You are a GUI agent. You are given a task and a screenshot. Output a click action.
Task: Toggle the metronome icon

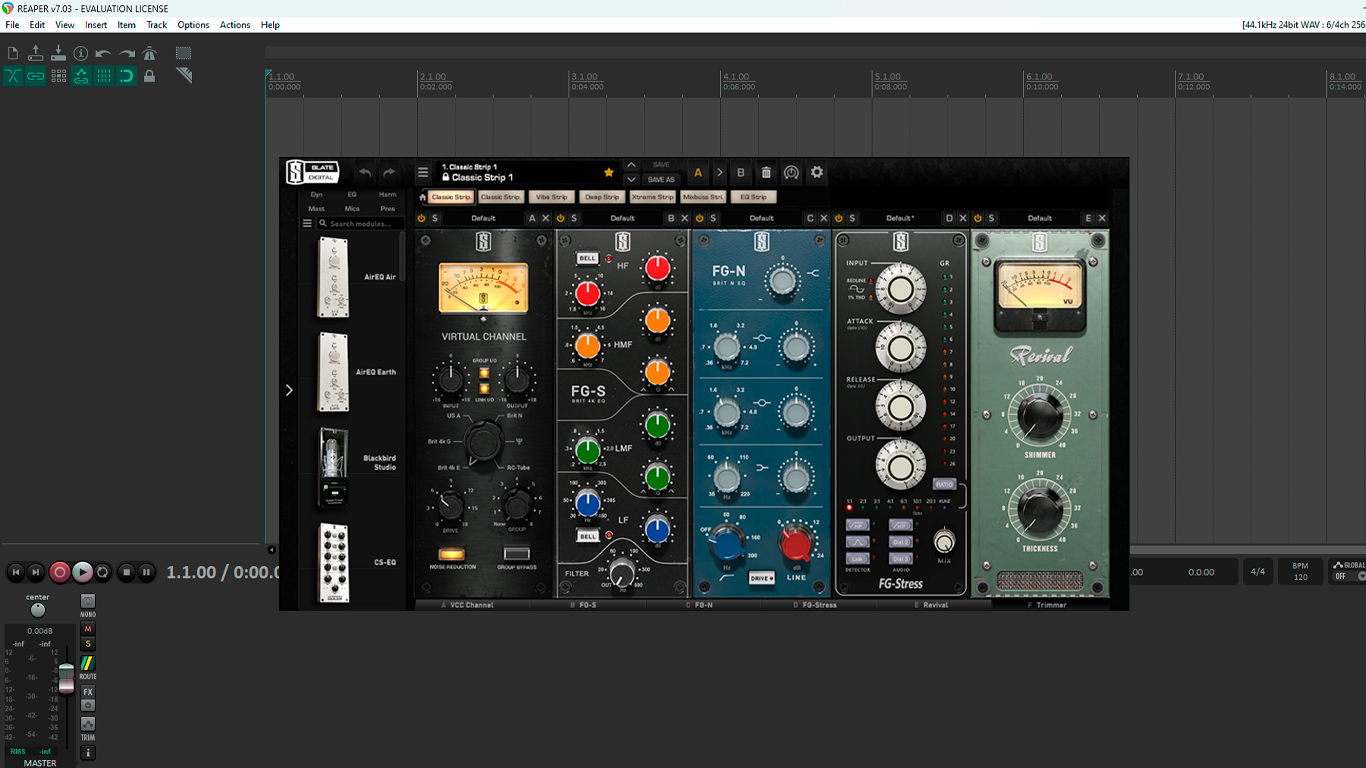(x=150, y=53)
